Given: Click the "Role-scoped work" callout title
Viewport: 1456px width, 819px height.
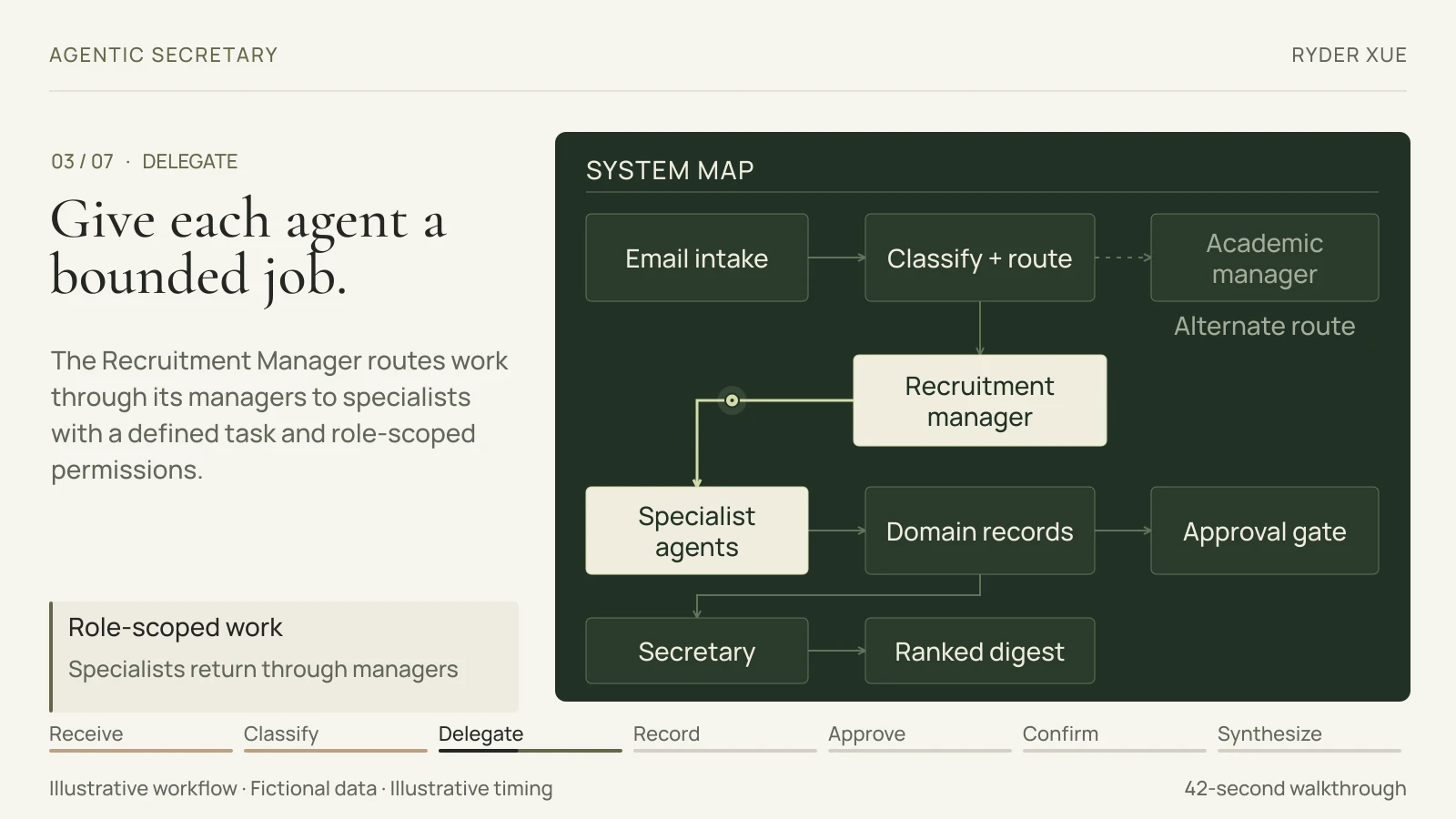Looking at the screenshot, I should [x=176, y=627].
